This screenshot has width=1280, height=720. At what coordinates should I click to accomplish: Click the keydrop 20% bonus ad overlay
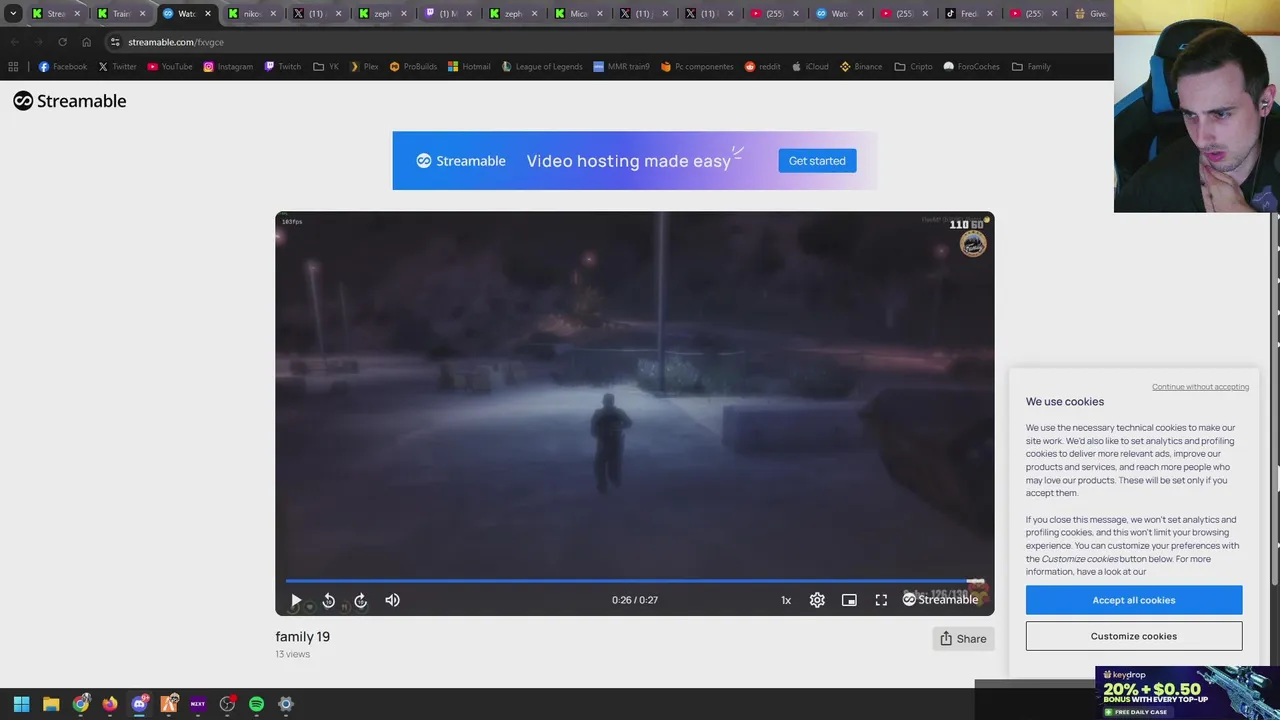(x=1186, y=693)
